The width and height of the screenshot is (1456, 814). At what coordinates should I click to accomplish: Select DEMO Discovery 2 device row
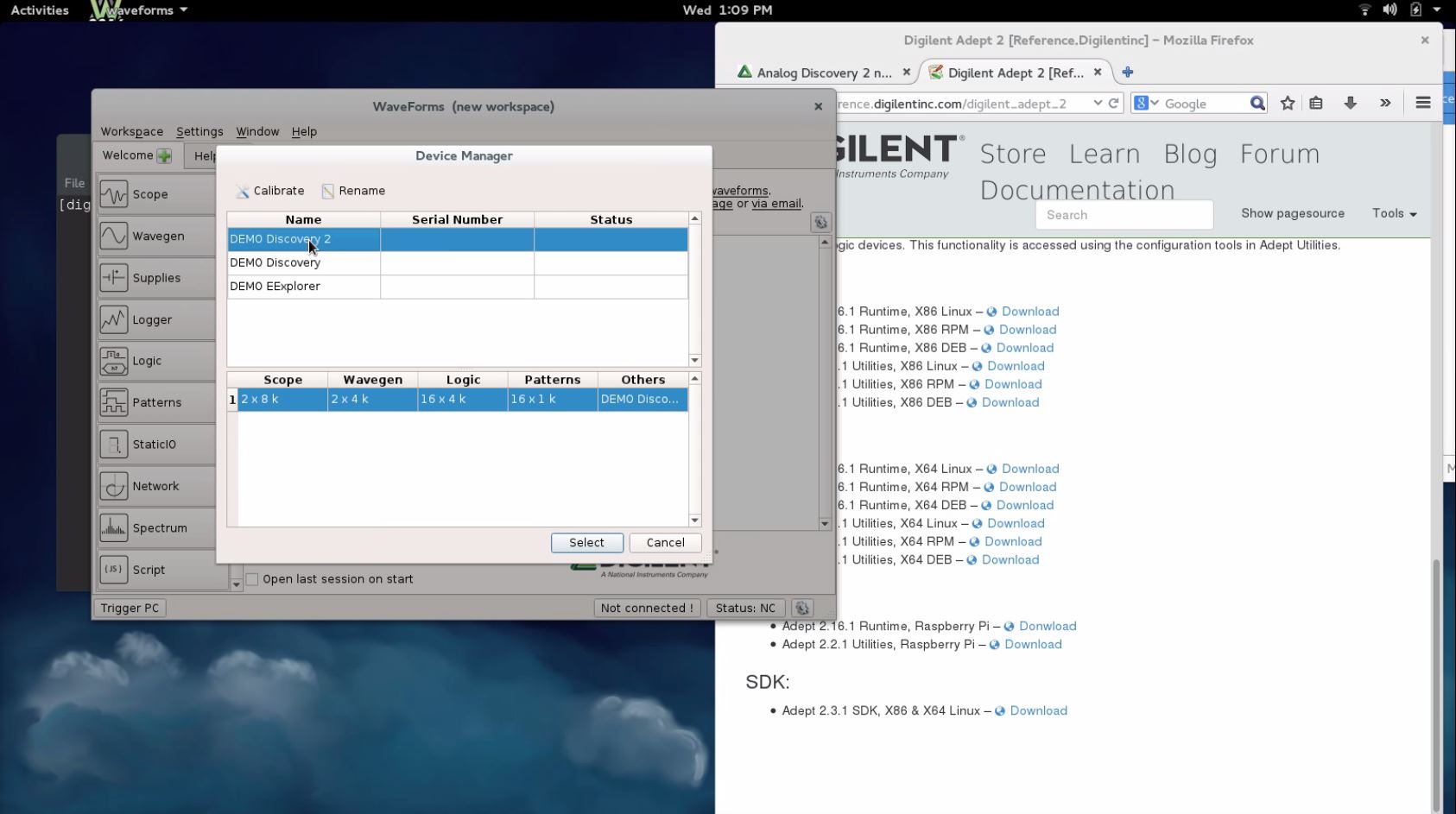458,239
